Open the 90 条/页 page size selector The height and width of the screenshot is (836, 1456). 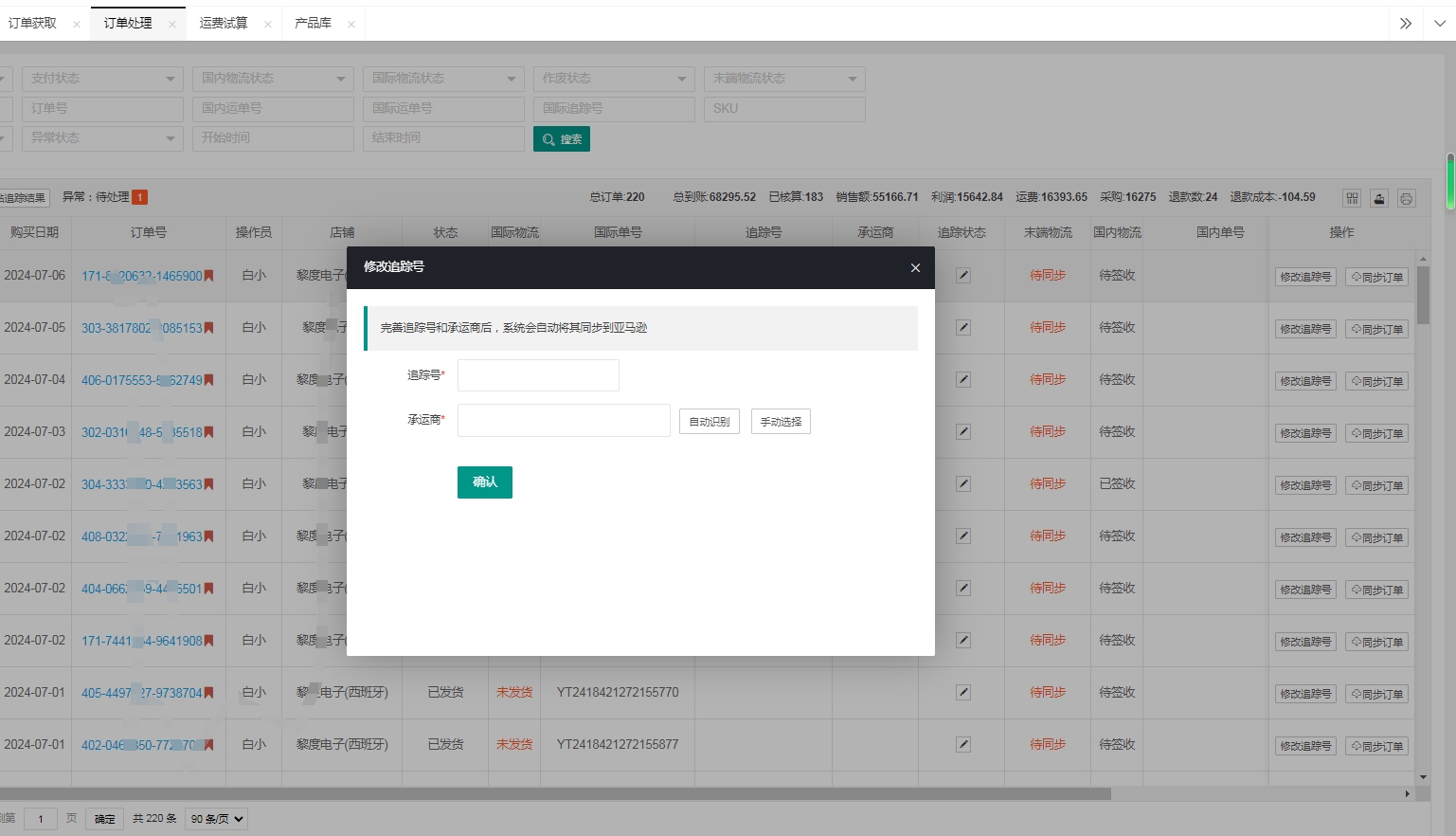pos(217,819)
